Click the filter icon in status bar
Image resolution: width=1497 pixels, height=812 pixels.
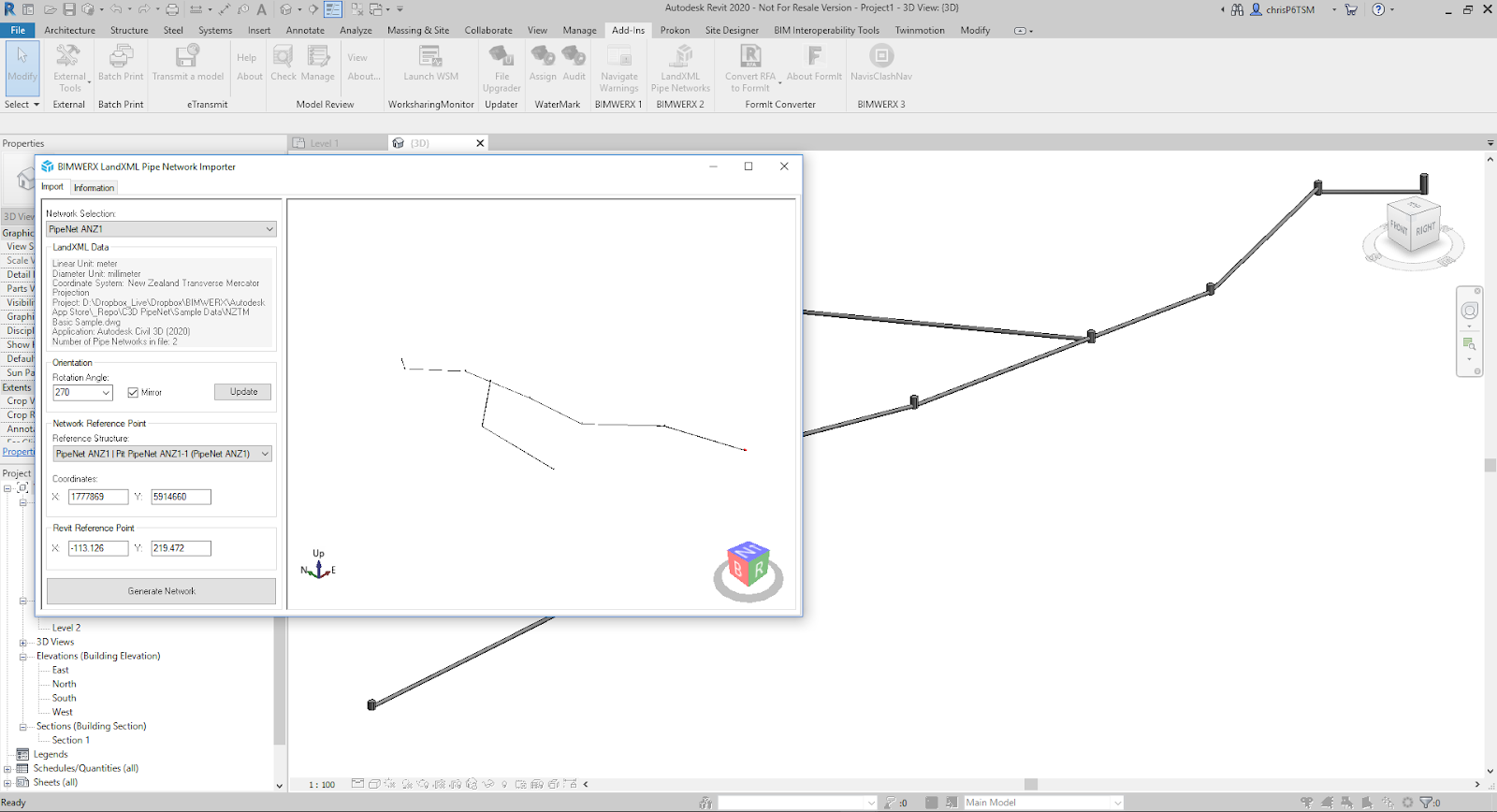1426,803
